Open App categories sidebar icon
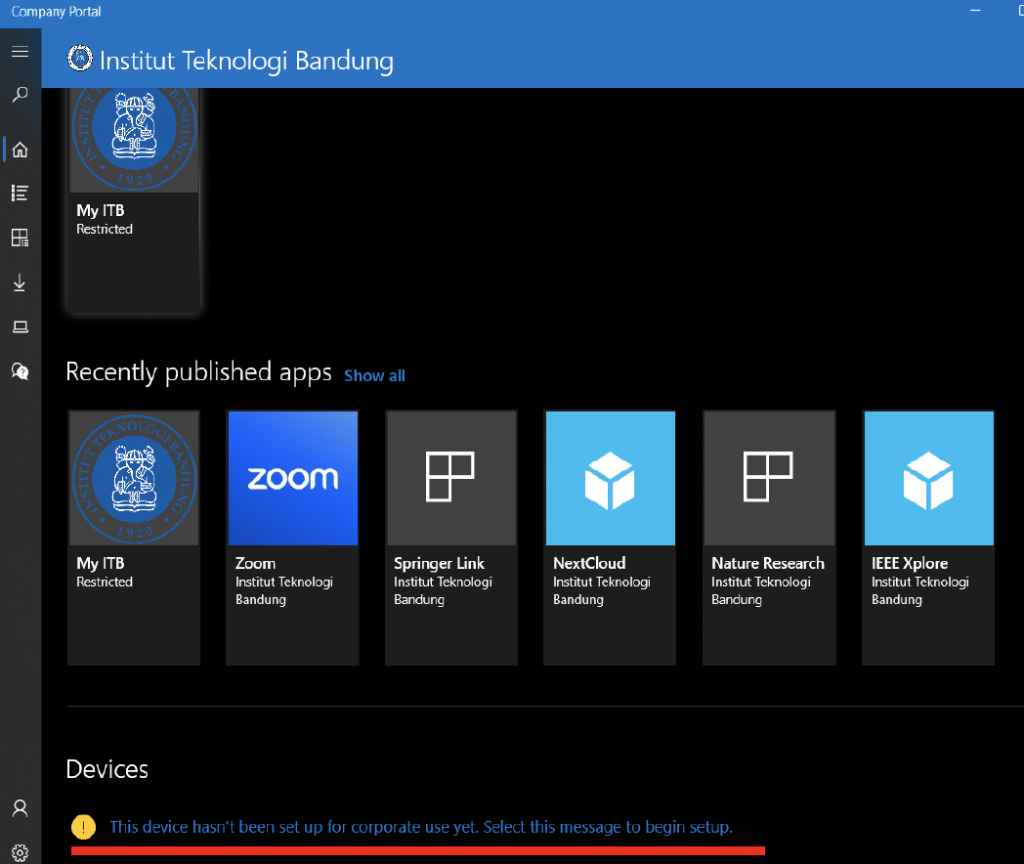The image size is (1024, 864). 20,238
